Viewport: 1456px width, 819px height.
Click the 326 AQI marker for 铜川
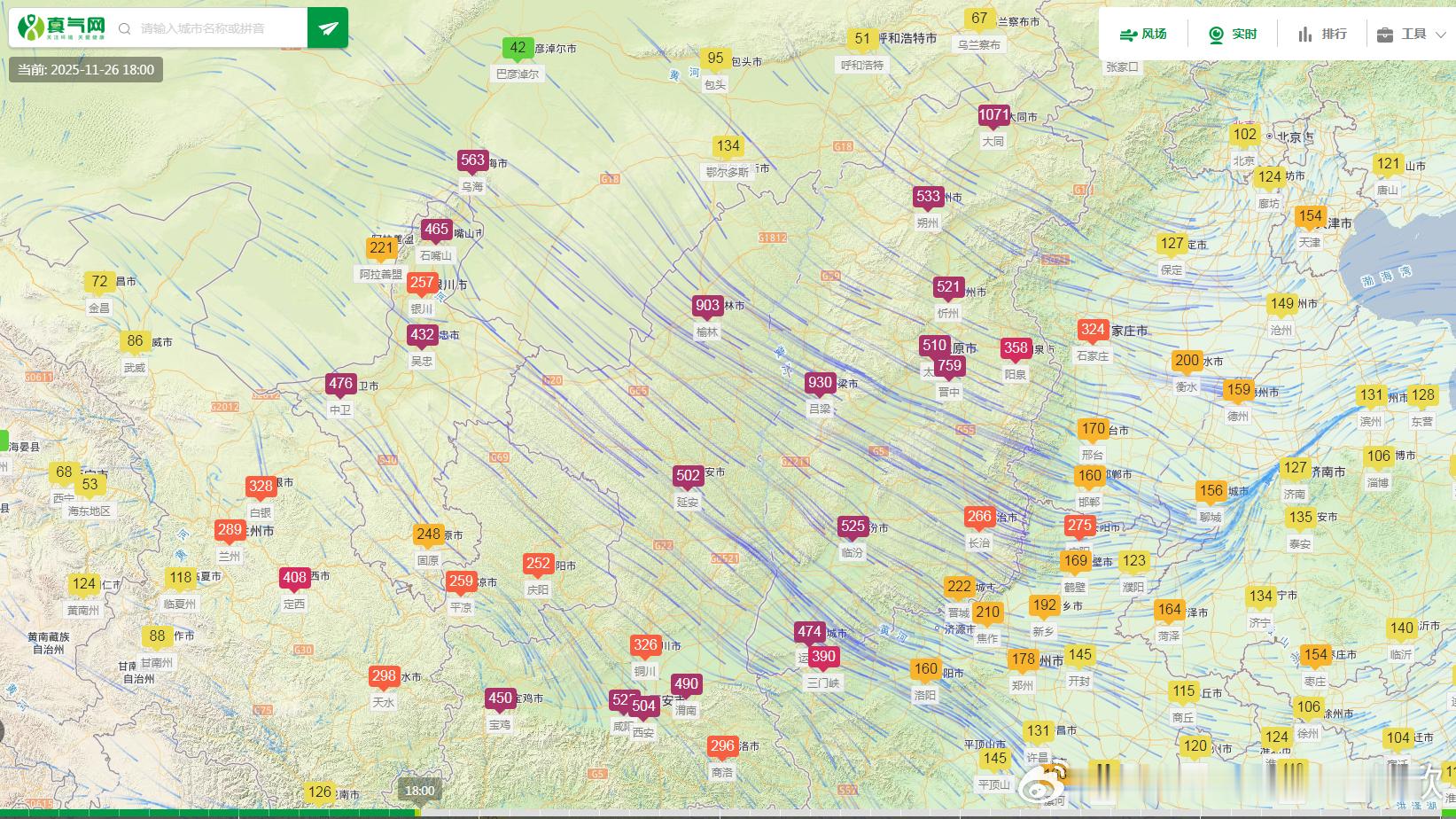(x=645, y=646)
